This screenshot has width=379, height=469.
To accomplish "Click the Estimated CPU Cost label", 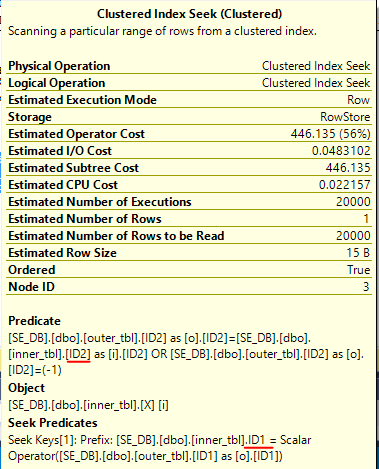I will click(63, 185).
